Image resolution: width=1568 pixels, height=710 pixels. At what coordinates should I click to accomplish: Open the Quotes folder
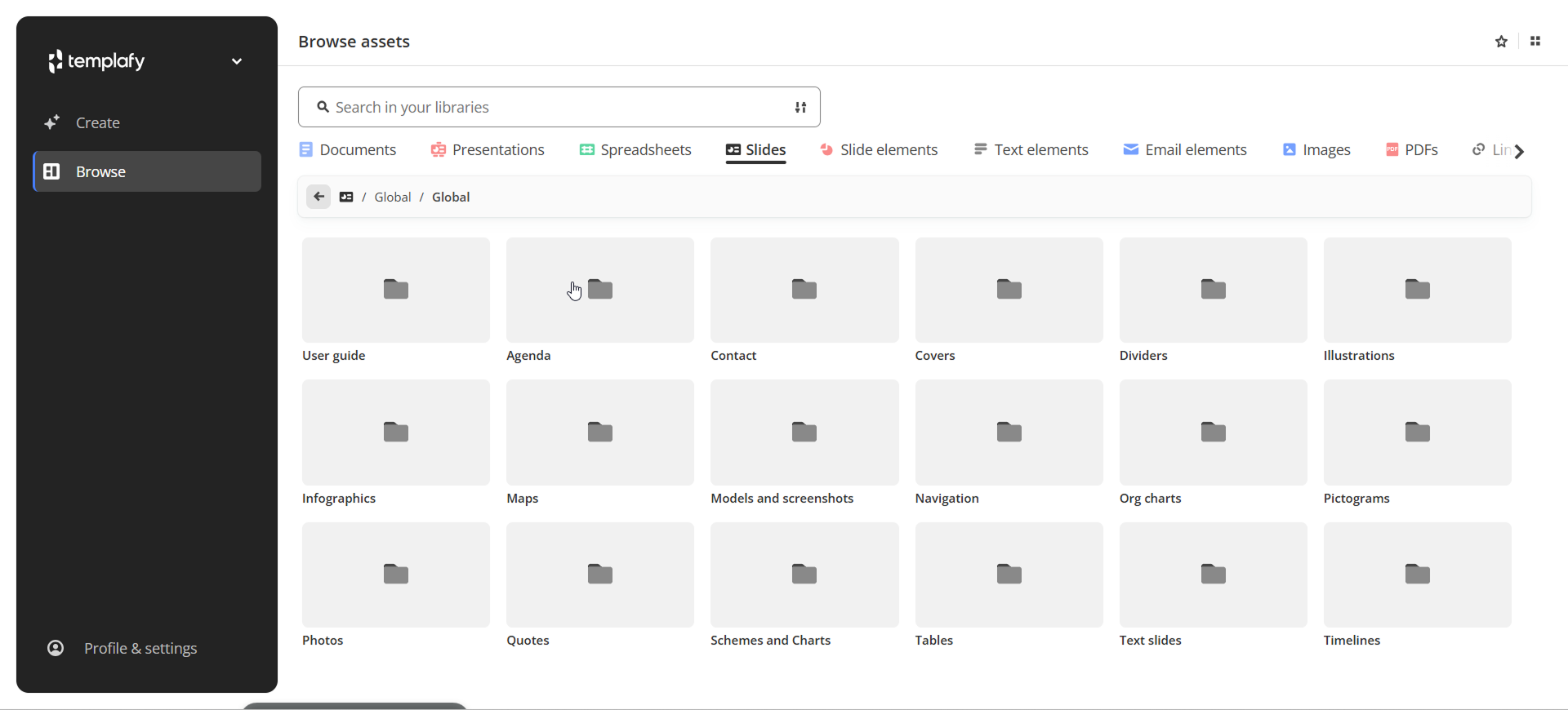coord(600,585)
